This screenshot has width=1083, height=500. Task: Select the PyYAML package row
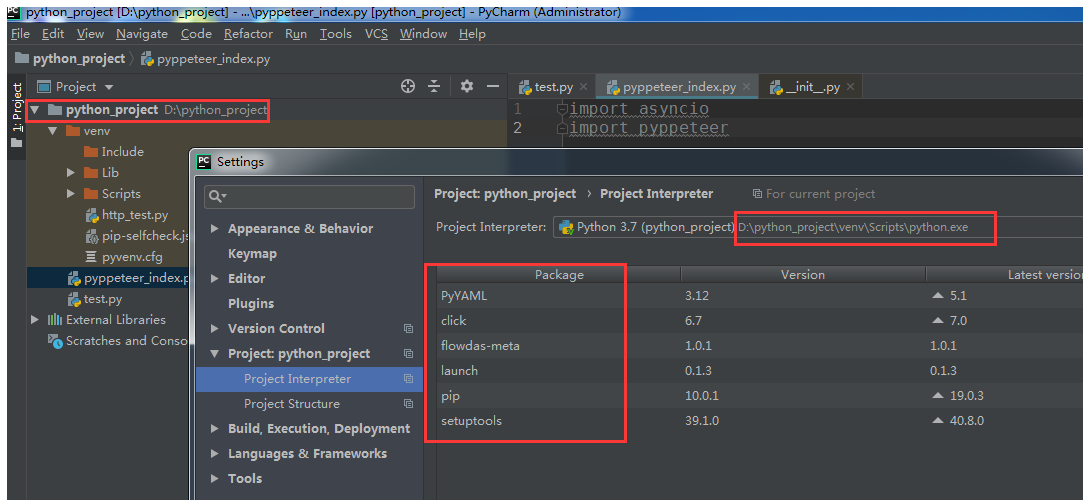click(760, 296)
